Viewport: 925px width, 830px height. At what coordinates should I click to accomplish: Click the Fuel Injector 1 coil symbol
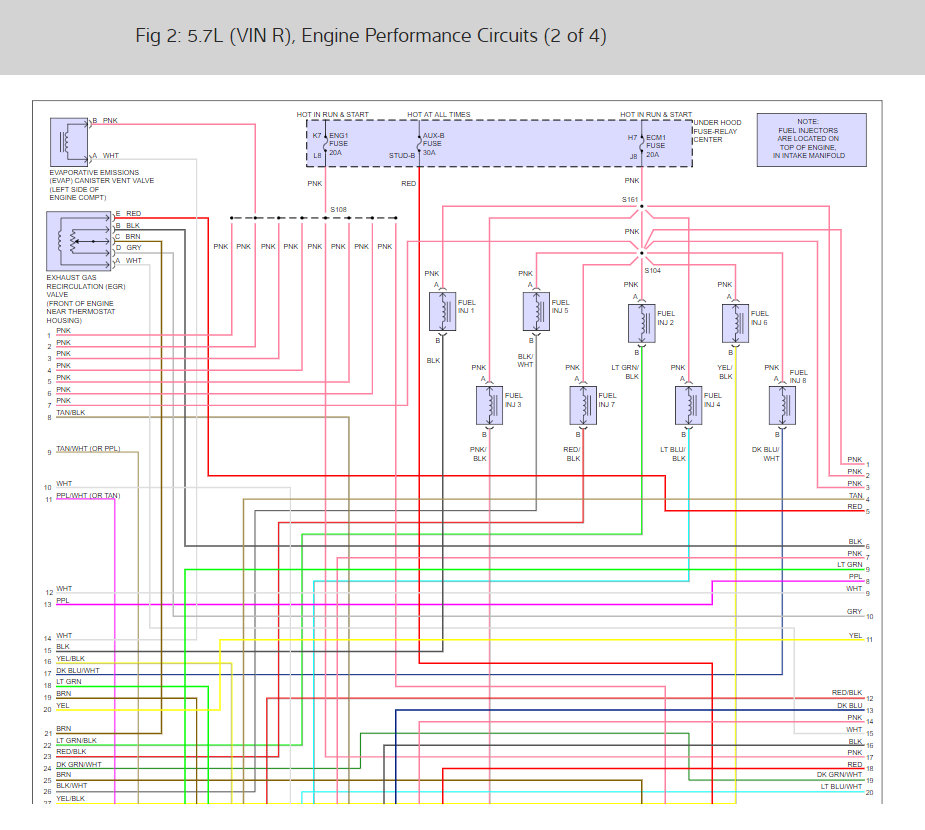pyautogui.click(x=442, y=311)
